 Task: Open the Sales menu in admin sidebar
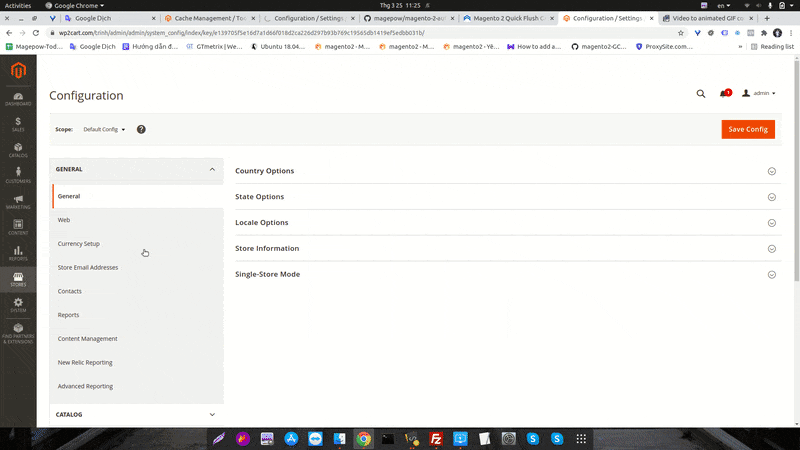18,124
